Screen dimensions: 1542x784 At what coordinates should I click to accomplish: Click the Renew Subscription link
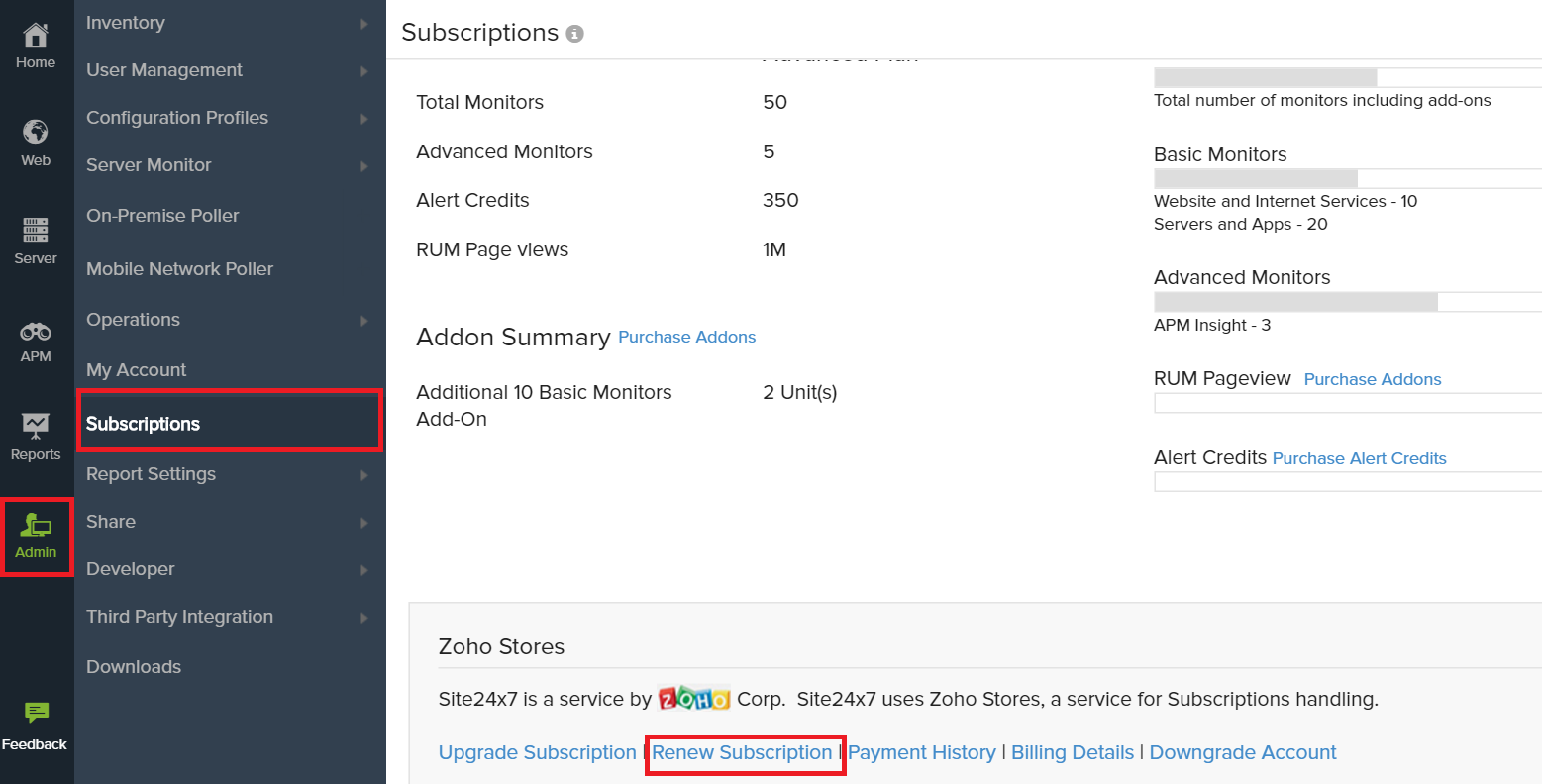[742, 753]
